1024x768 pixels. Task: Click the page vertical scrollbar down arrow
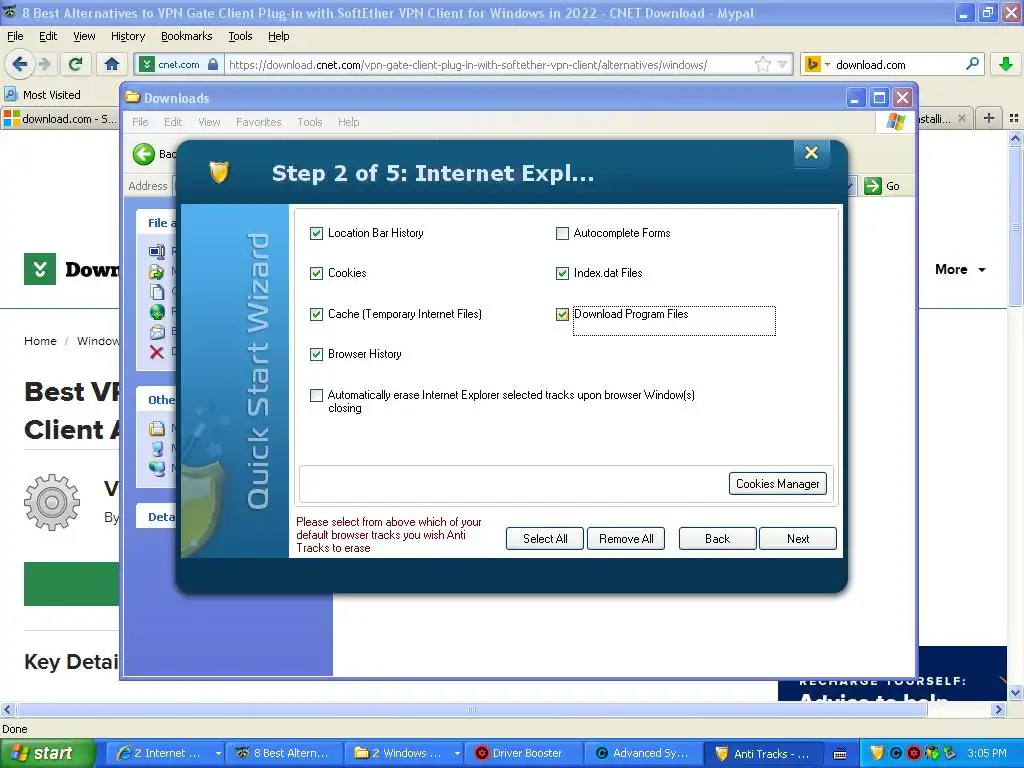pos(1015,693)
